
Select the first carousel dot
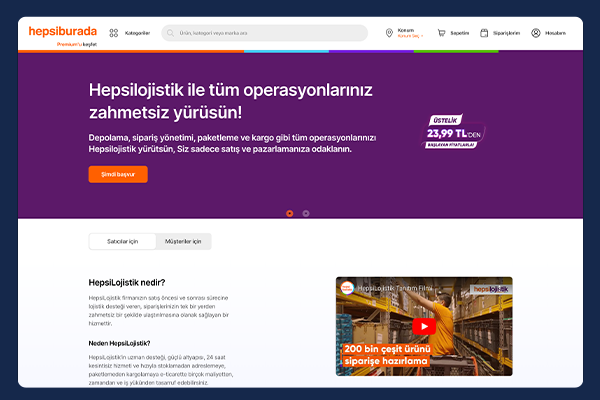pyautogui.click(x=290, y=213)
